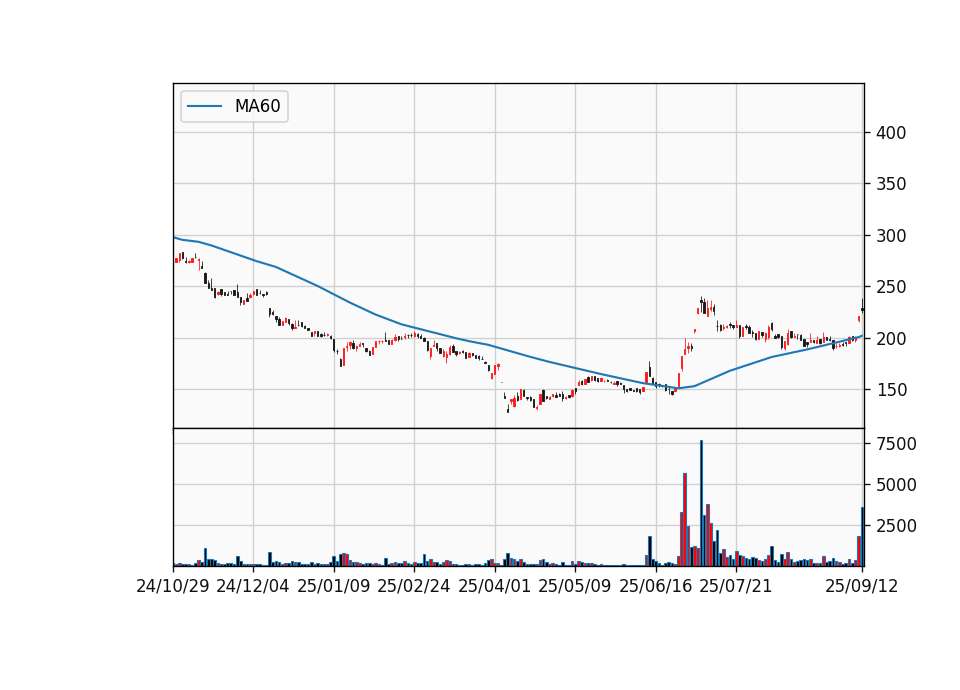
Task: Click the 7500 volume axis label
Action: 896,444
